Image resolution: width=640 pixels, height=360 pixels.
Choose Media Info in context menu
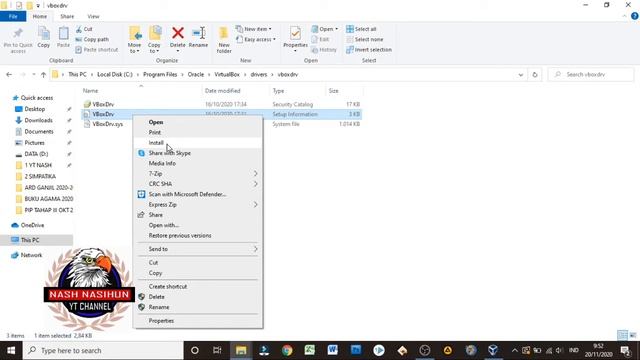tap(162, 163)
